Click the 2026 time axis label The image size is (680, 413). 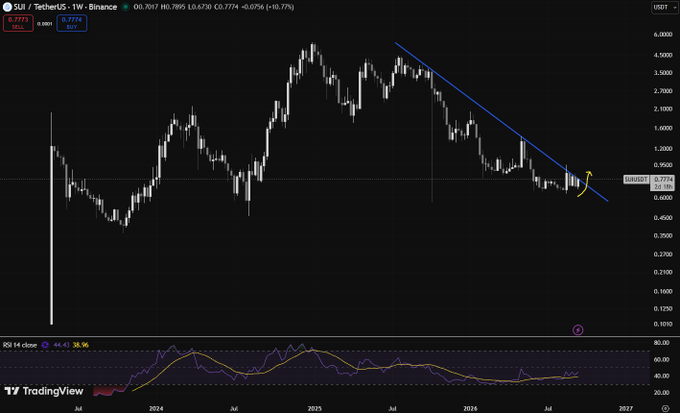click(x=470, y=408)
